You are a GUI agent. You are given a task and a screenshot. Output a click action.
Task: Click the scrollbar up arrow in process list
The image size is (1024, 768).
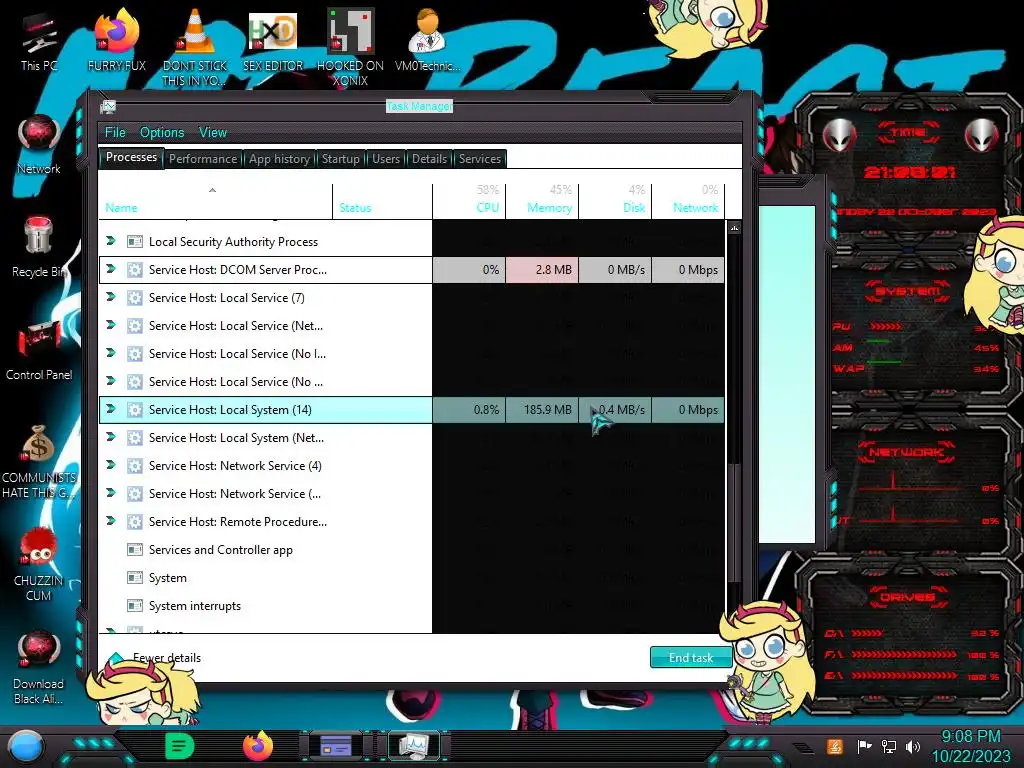pos(735,228)
